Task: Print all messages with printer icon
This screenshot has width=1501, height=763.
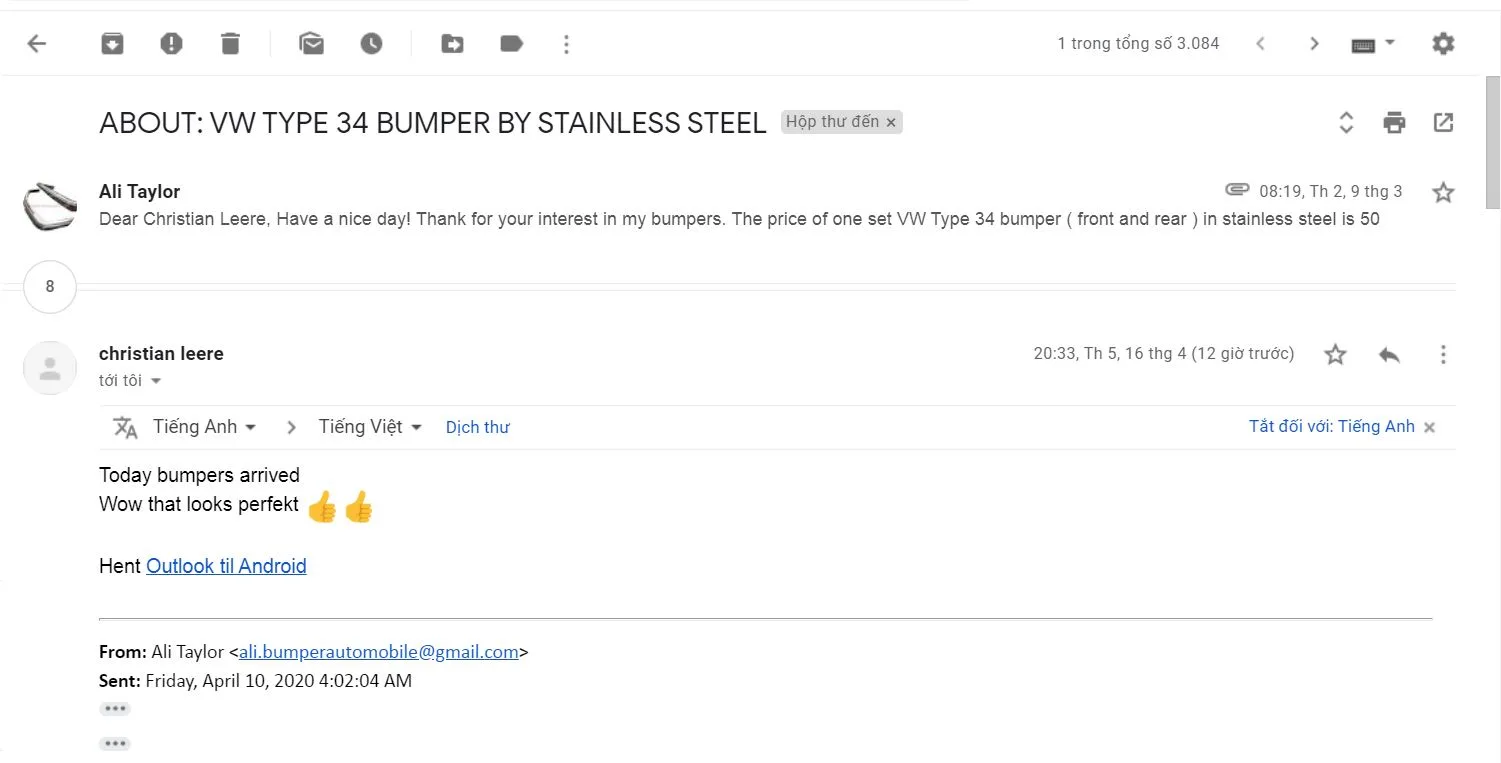Action: [1394, 123]
